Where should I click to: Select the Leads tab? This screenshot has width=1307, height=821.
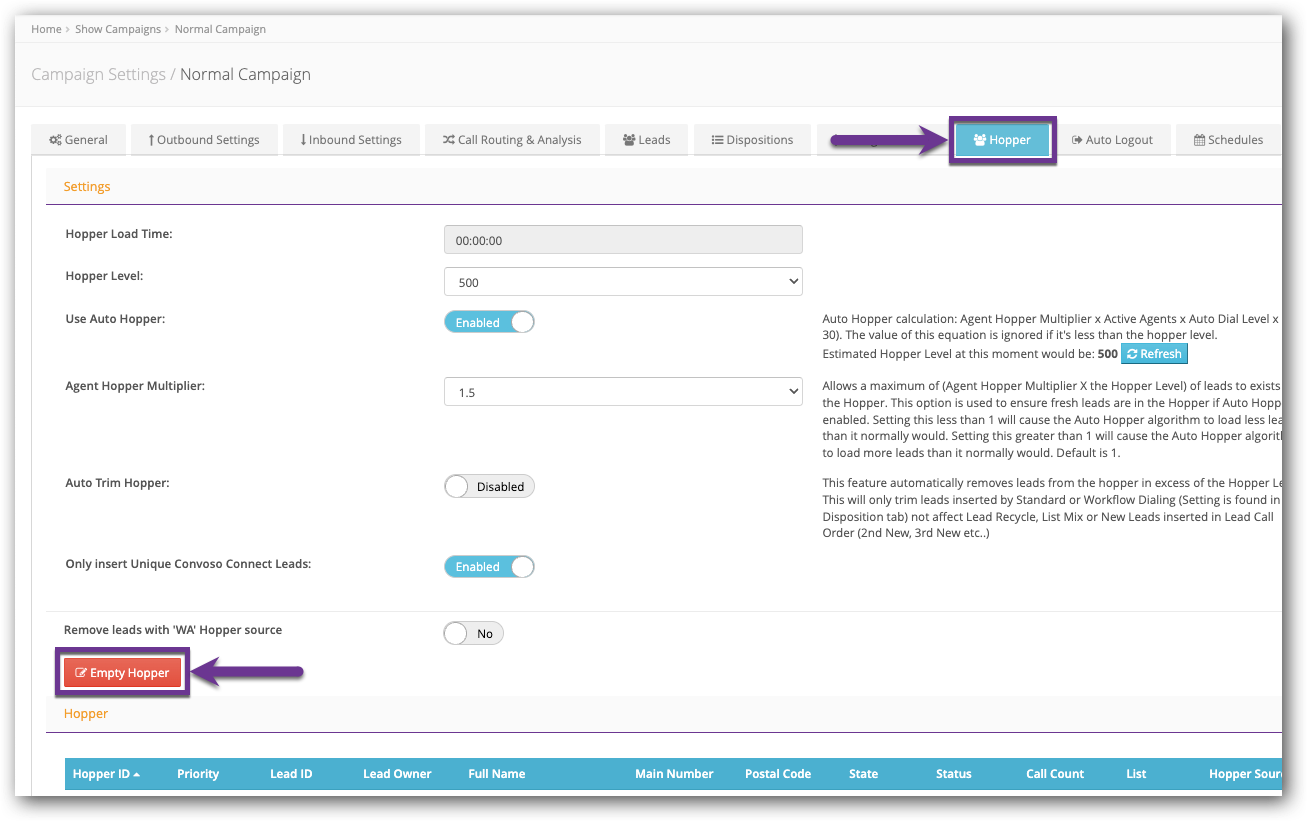[x=646, y=140]
